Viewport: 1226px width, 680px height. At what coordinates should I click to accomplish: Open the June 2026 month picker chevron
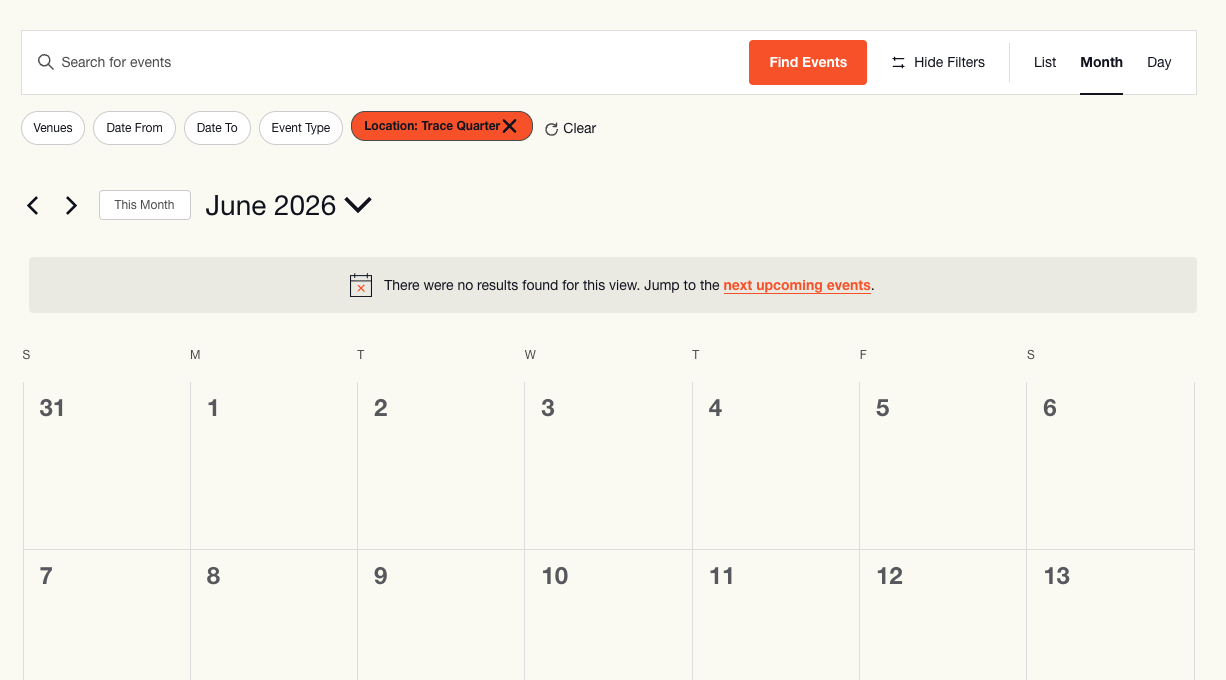coord(358,205)
